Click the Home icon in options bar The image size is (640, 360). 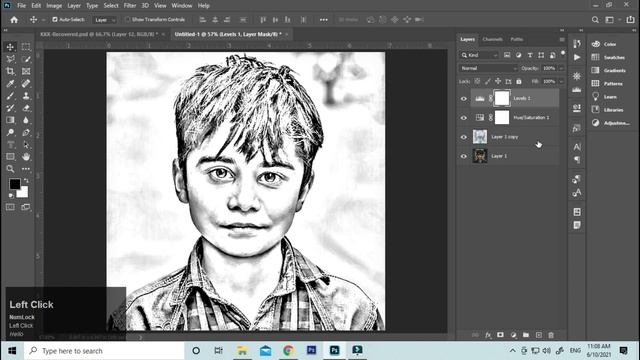tap(14, 20)
